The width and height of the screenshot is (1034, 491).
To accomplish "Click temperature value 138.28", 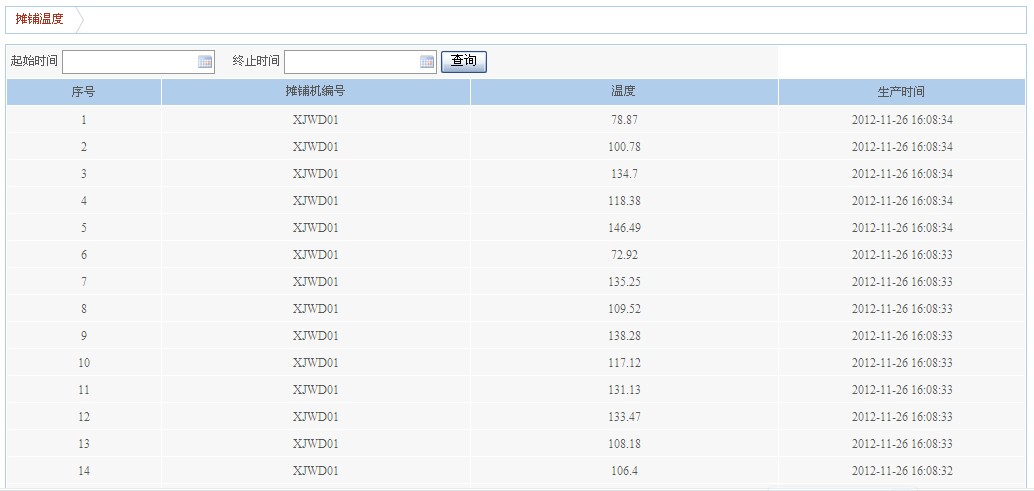I will point(623,336).
